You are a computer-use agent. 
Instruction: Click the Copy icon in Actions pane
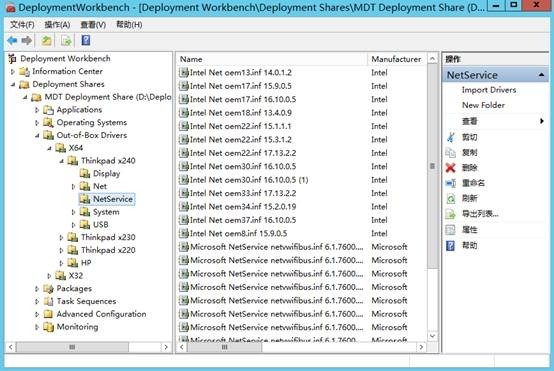point(451,153)
